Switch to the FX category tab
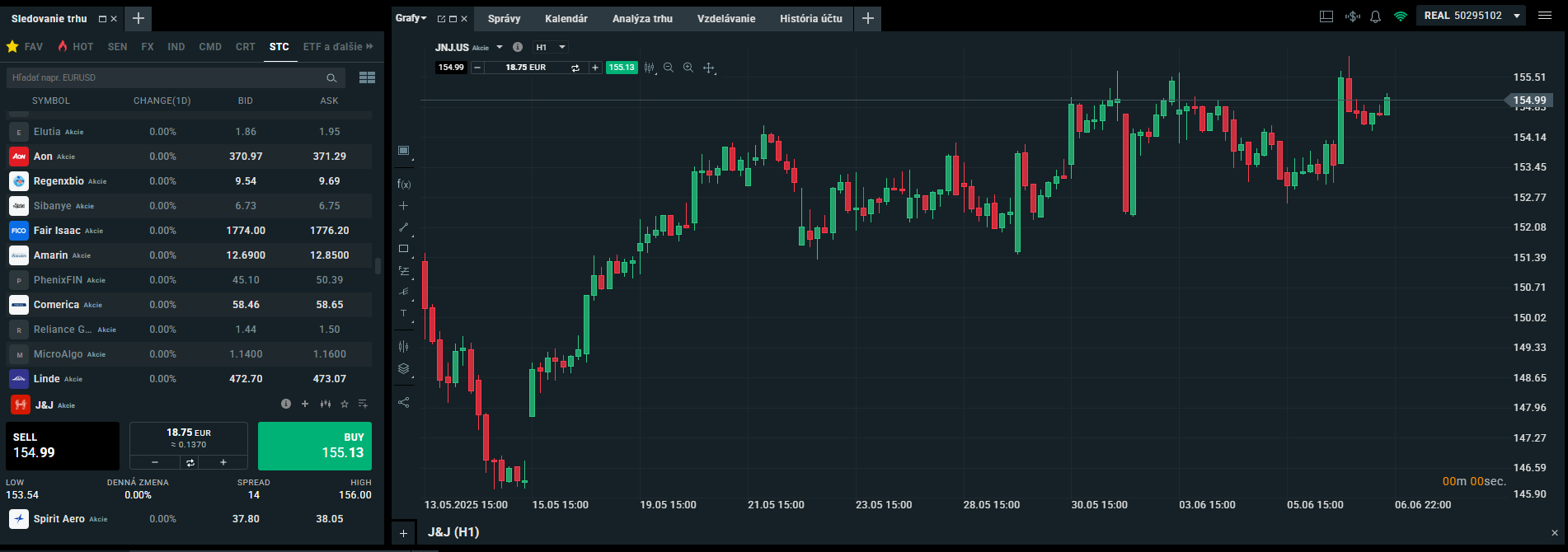This screenshot has height=552, width=1568. pyautogui.click(x=148, y=47)
